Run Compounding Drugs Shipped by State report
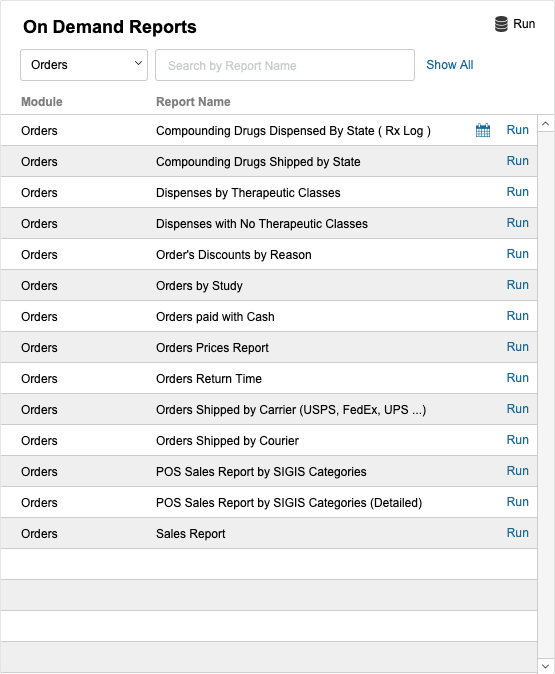The width and height of the screenshot is (555, 674). tap(518, 161)
